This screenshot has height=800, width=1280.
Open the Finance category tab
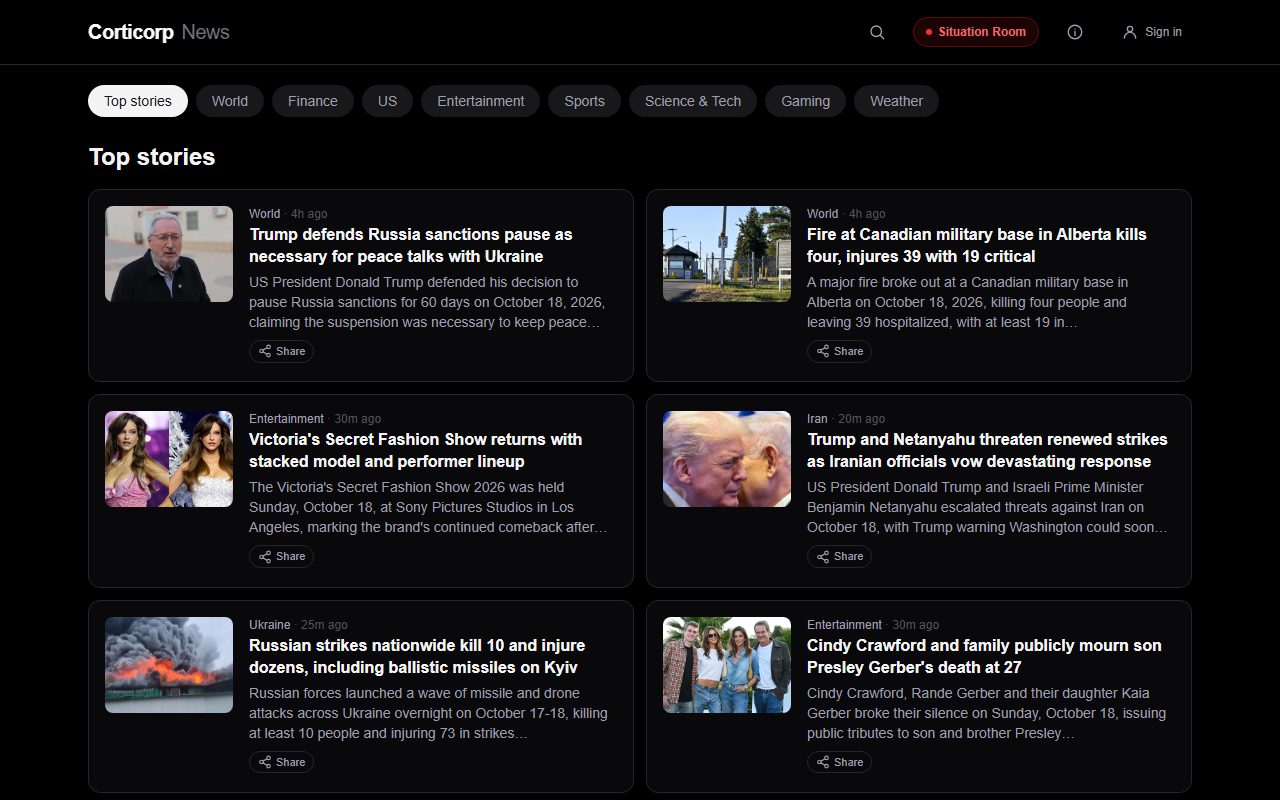[313, 101]
